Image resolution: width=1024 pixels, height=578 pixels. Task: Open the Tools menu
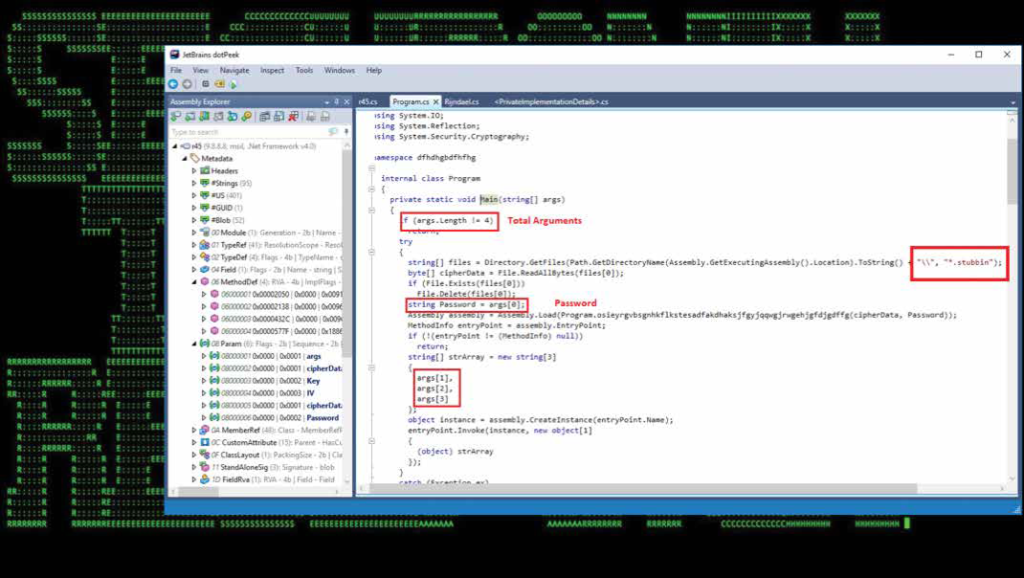(x=304, y=70)
